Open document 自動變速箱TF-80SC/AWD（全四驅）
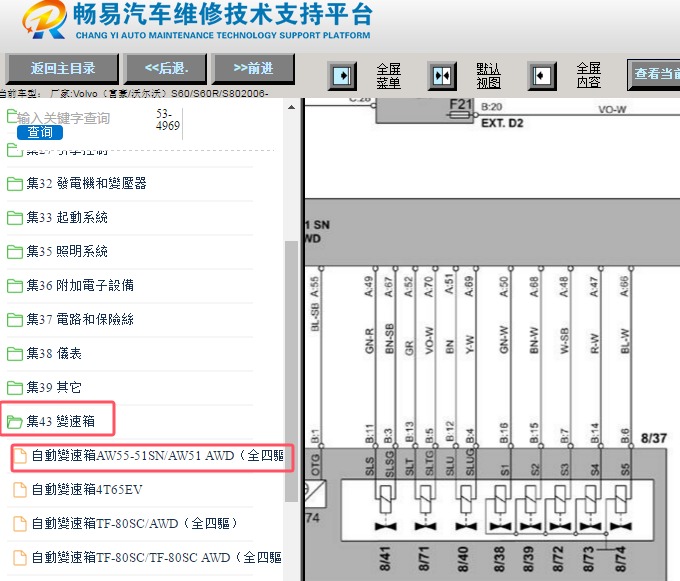This screenshot has width=680, height=581. (x=135, y=523)
